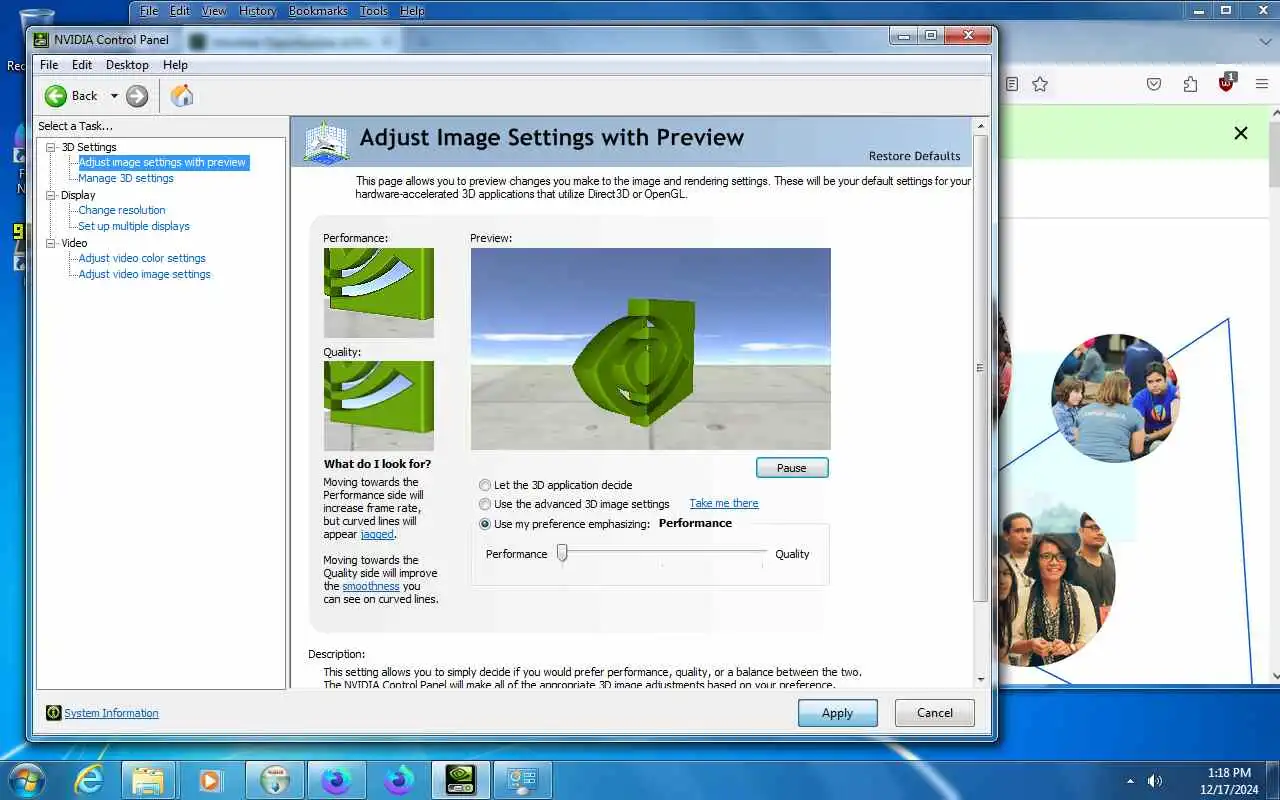
Task: Click the jagged help link
Action: tap(377, 534)
